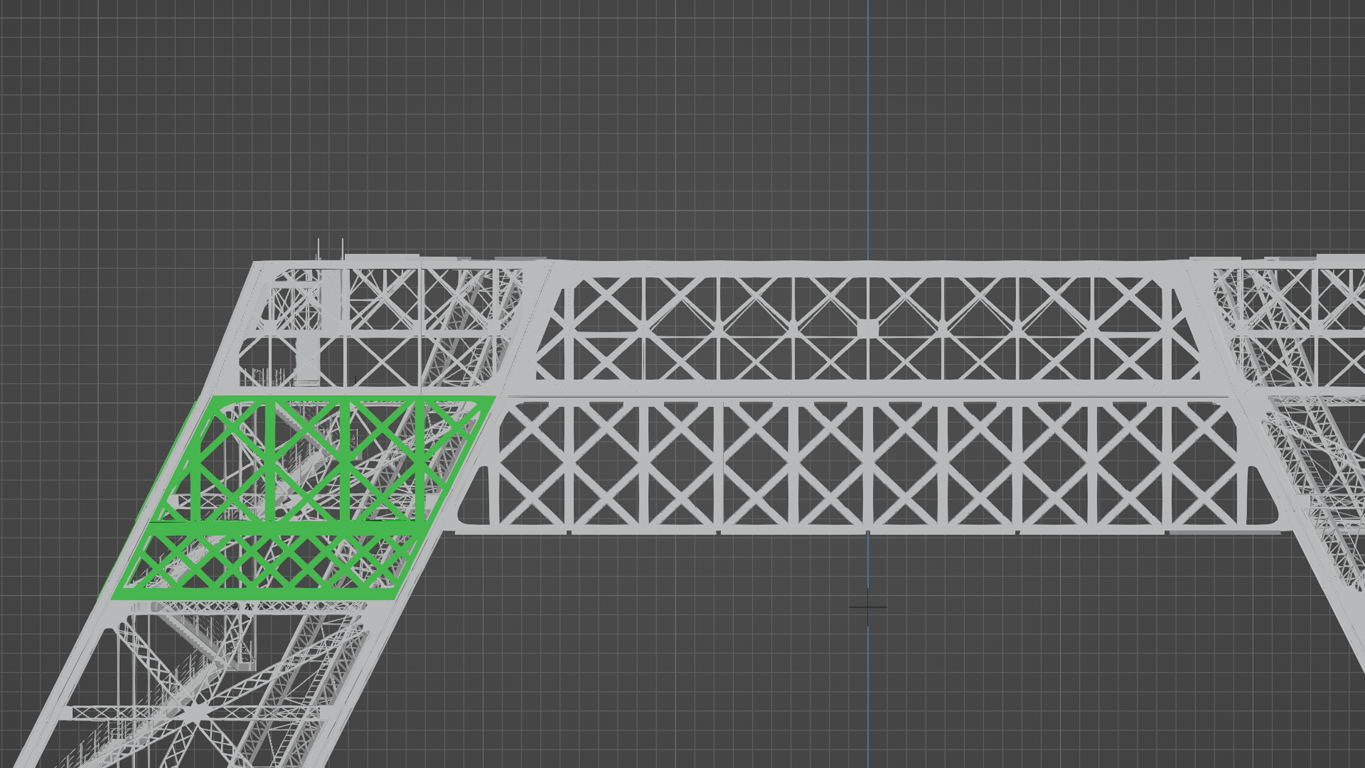
Task: Click the black crosshair cursor below the bridge
Action: (x=867, y=606)
